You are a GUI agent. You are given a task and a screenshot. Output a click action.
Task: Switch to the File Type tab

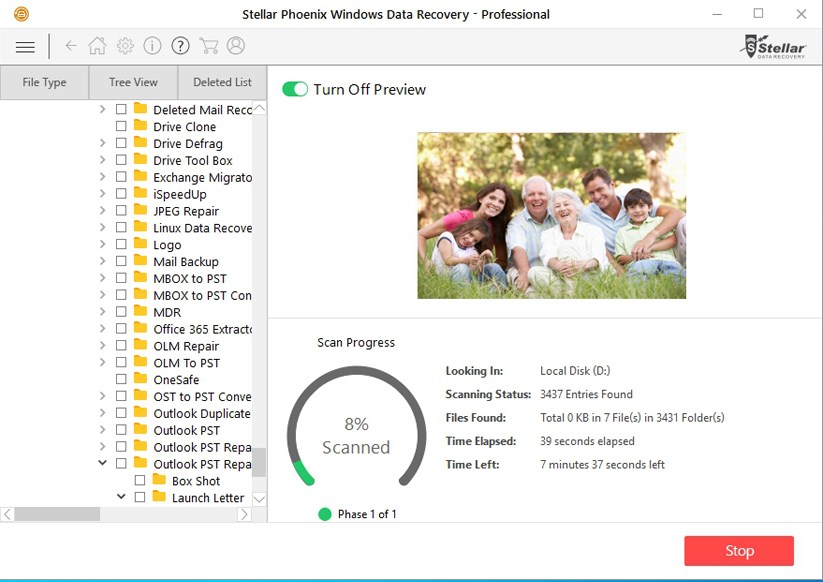[x=45, y=82]
